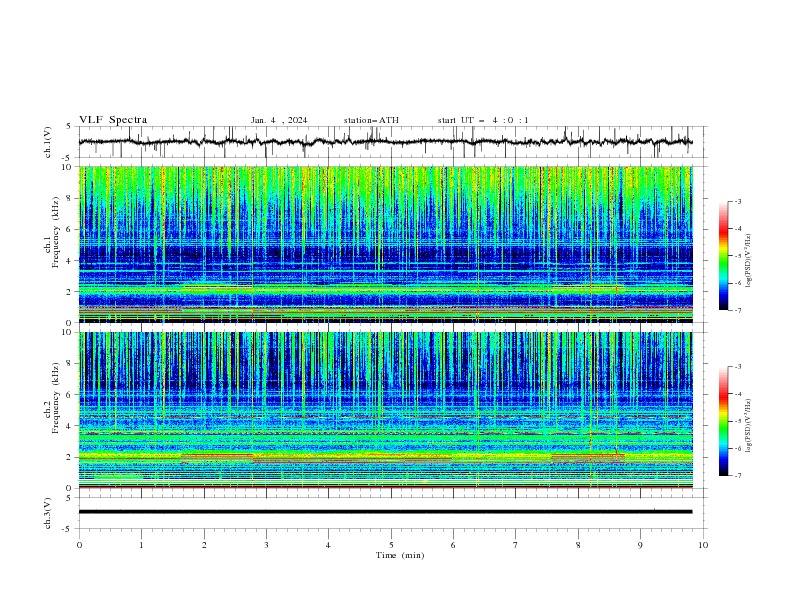Click the time axis tick label "1"
This screenshot has height=612, width=792.
click(x=141, y=545)
